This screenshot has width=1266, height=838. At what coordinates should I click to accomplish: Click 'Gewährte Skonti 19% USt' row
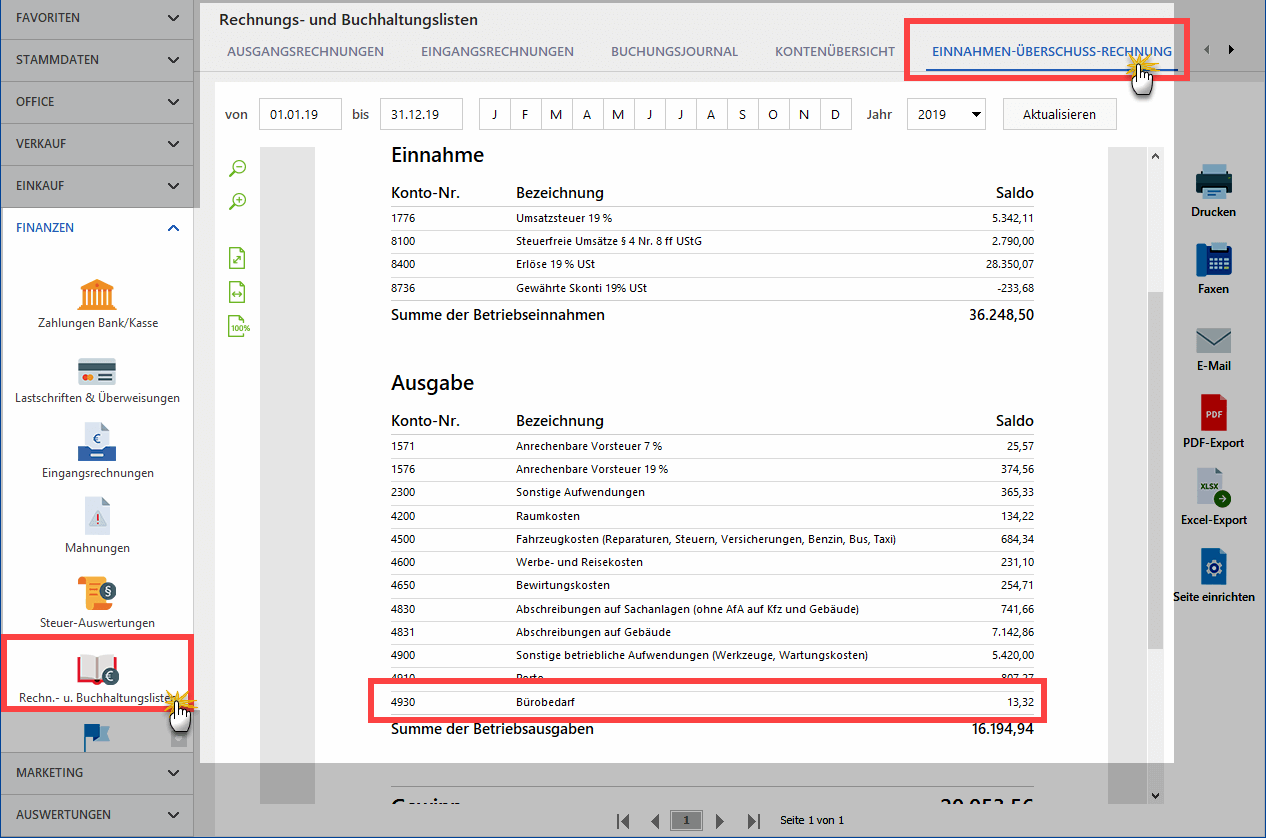(x=712, y=288)
